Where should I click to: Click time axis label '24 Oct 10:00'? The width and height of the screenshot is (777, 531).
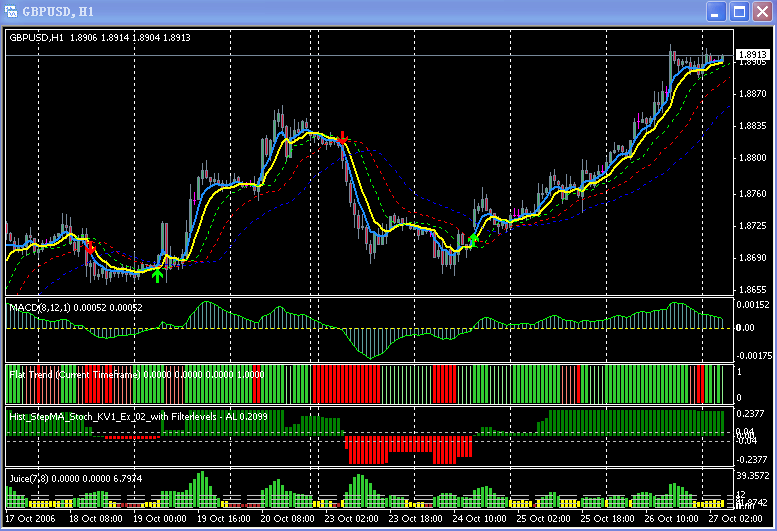click(x=479, y=519)
